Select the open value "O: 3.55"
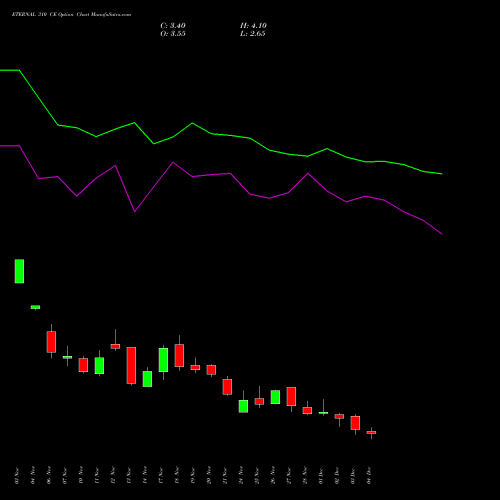This screenshot has width=500, height=500. (x=173, y=34)
